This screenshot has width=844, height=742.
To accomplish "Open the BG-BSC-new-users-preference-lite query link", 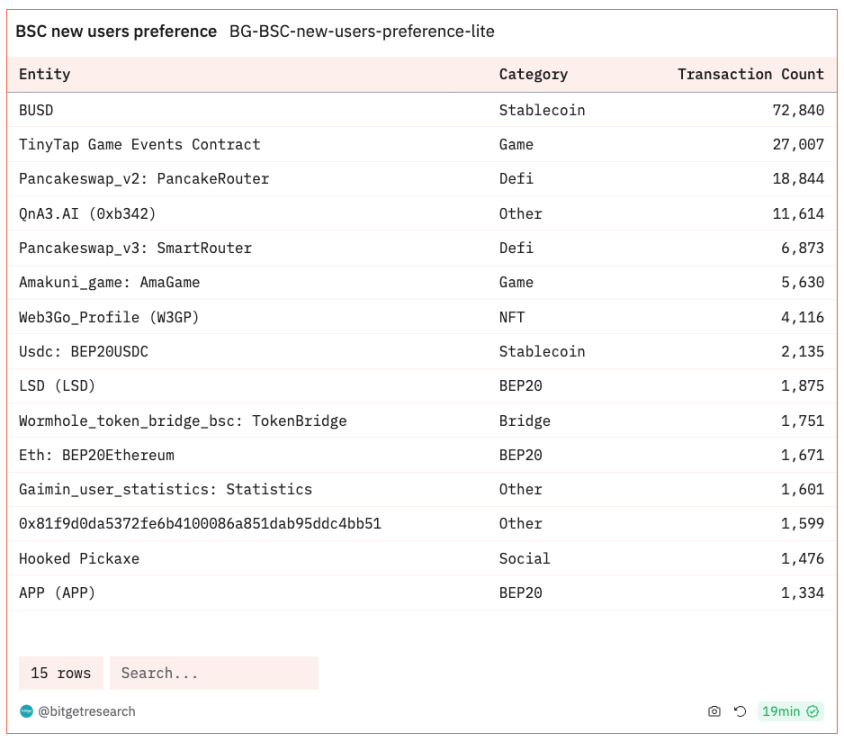I will pos(361,32).
